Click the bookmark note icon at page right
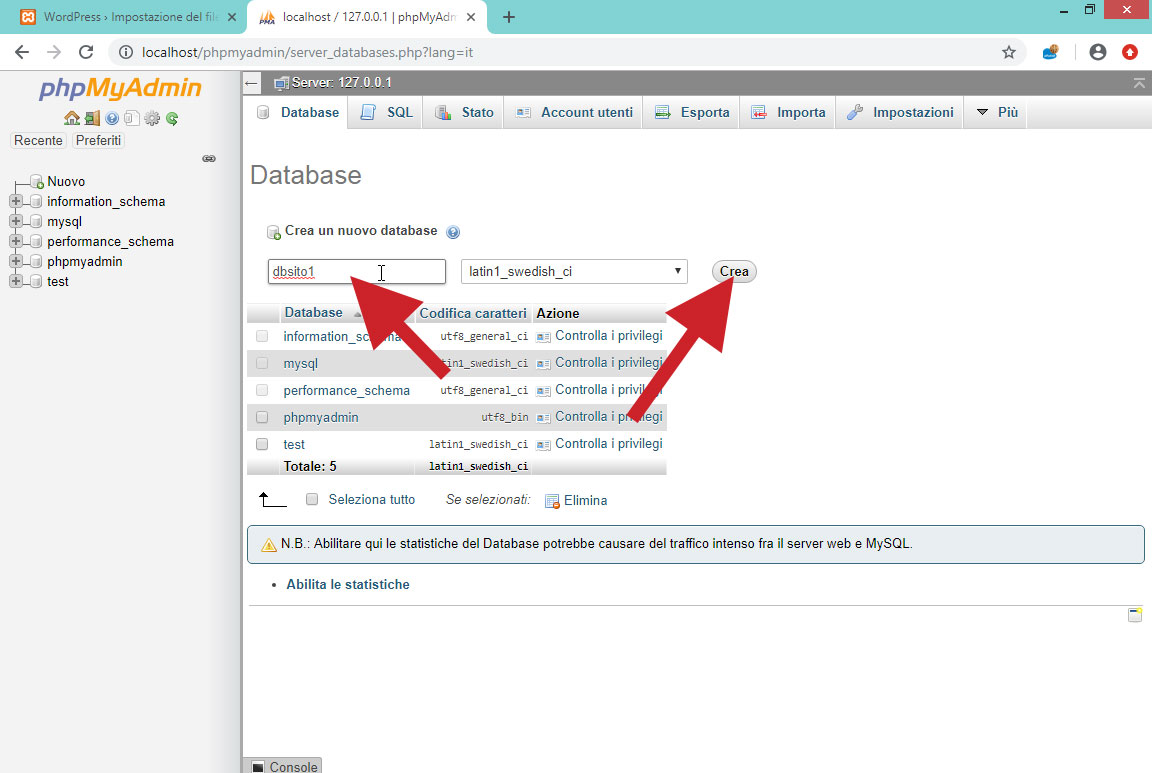This screenshot has height=773, width=1152. [x=1135, y=615]
